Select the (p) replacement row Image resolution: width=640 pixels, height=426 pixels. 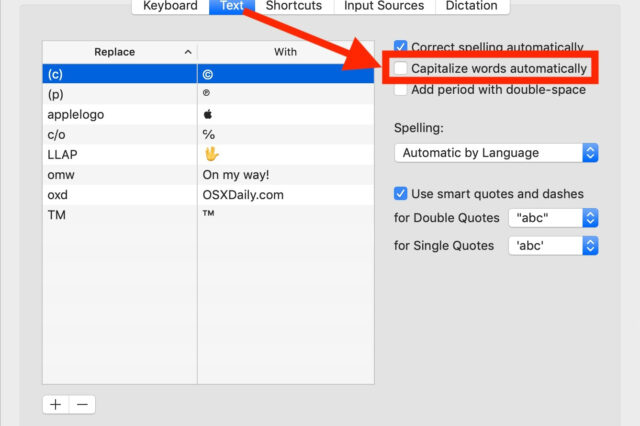tap(208, 94)
